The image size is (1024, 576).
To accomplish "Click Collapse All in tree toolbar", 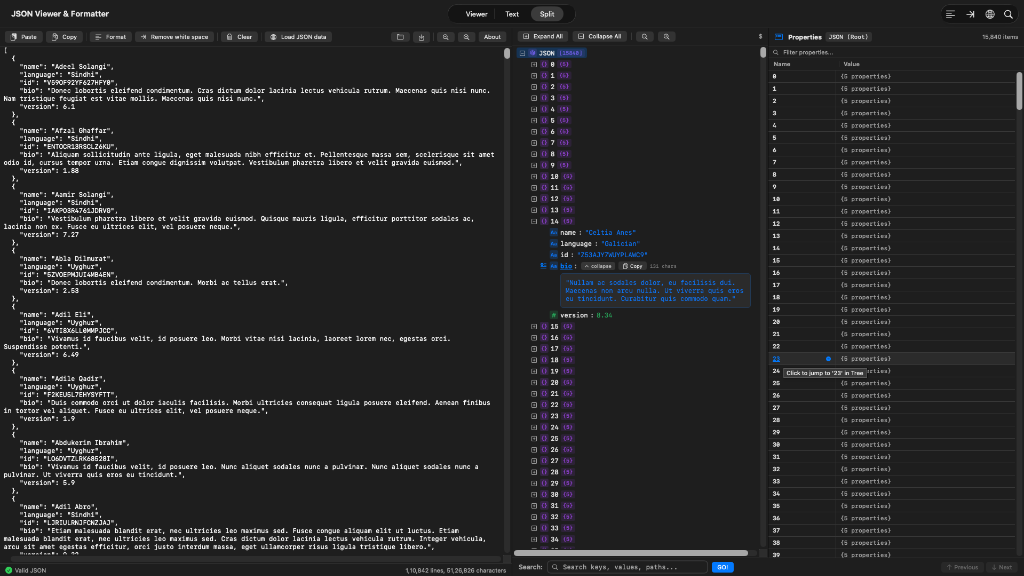I will [x=600, y=37].
